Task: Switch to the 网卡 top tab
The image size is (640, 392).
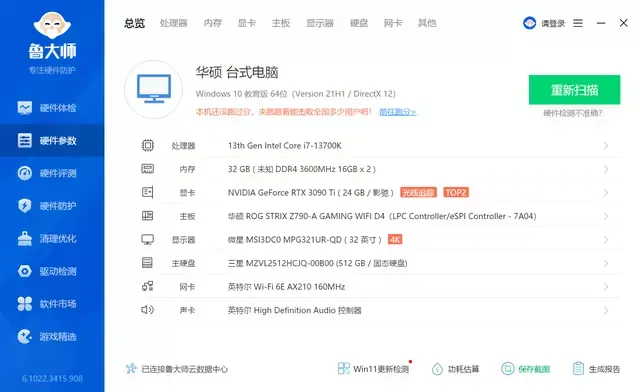Action: [x=393, y=23]
